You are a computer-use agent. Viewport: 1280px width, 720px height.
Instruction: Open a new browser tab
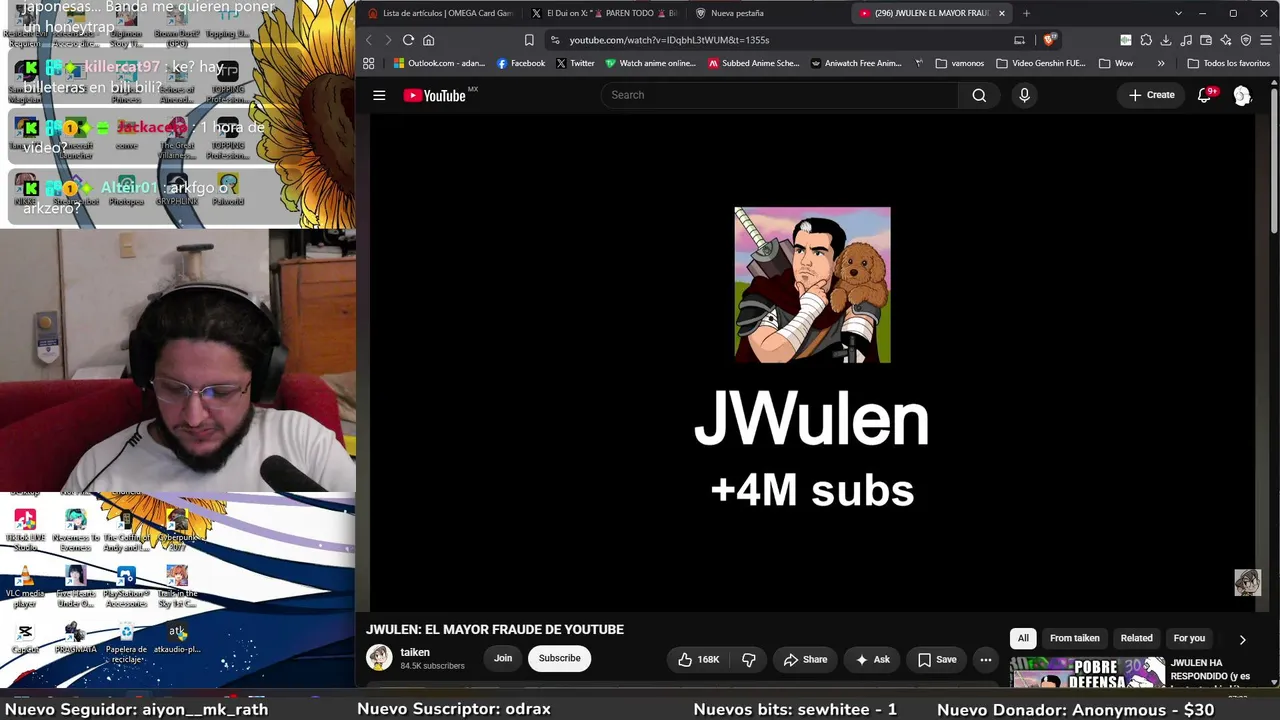pos(1026,13)
